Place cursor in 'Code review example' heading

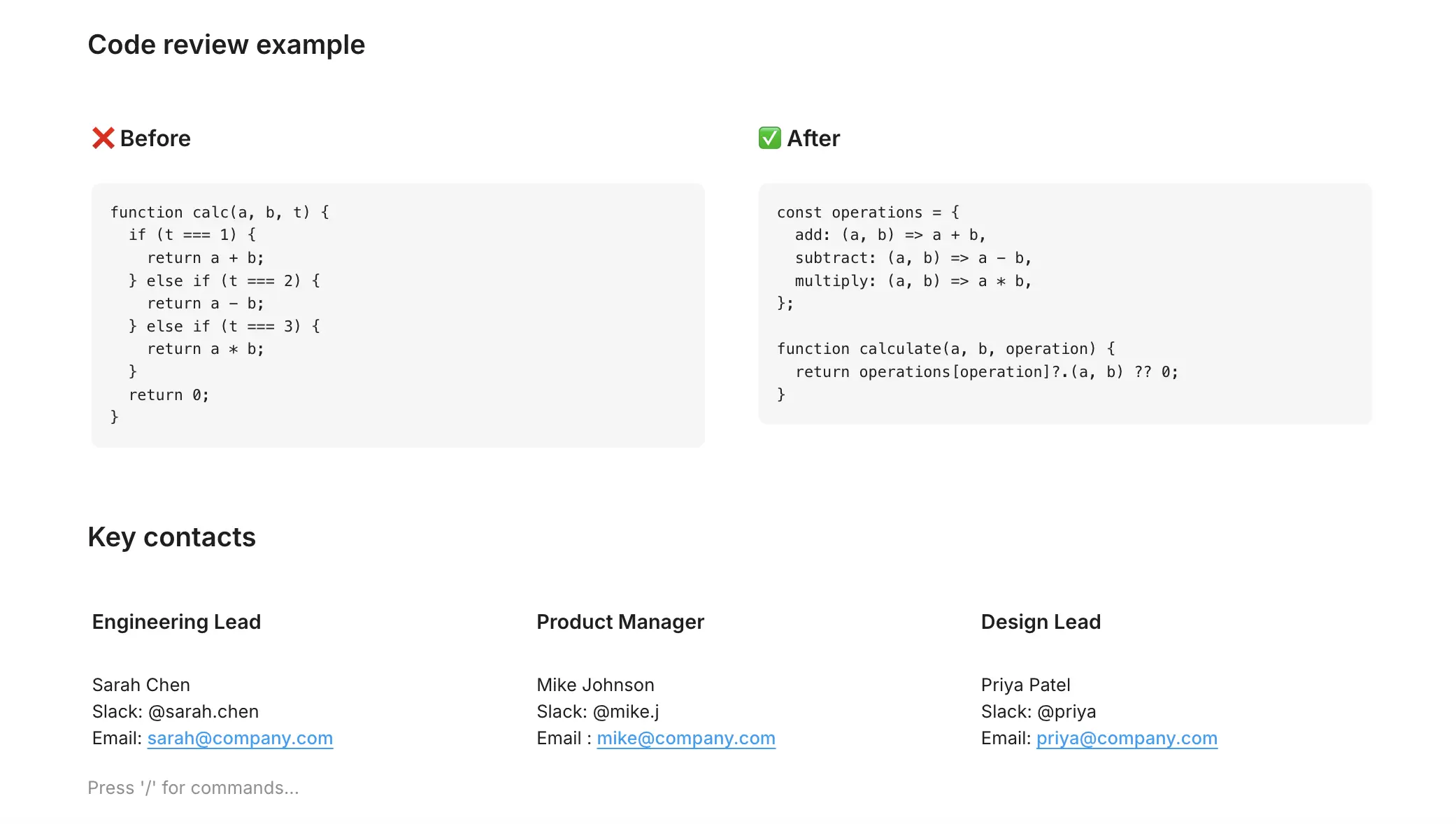(226, 45)
